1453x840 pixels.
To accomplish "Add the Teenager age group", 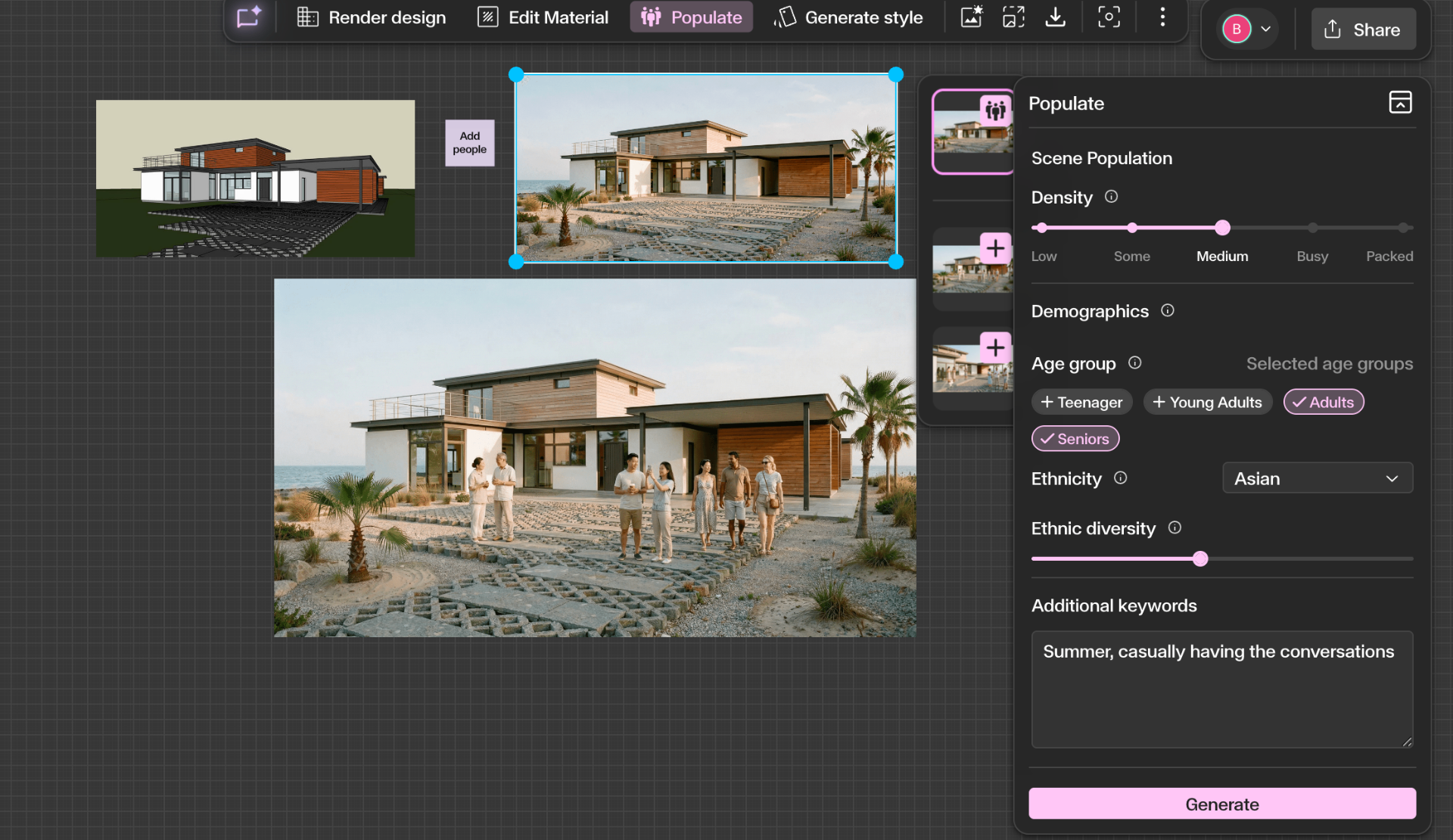I will pos(1081,402).
